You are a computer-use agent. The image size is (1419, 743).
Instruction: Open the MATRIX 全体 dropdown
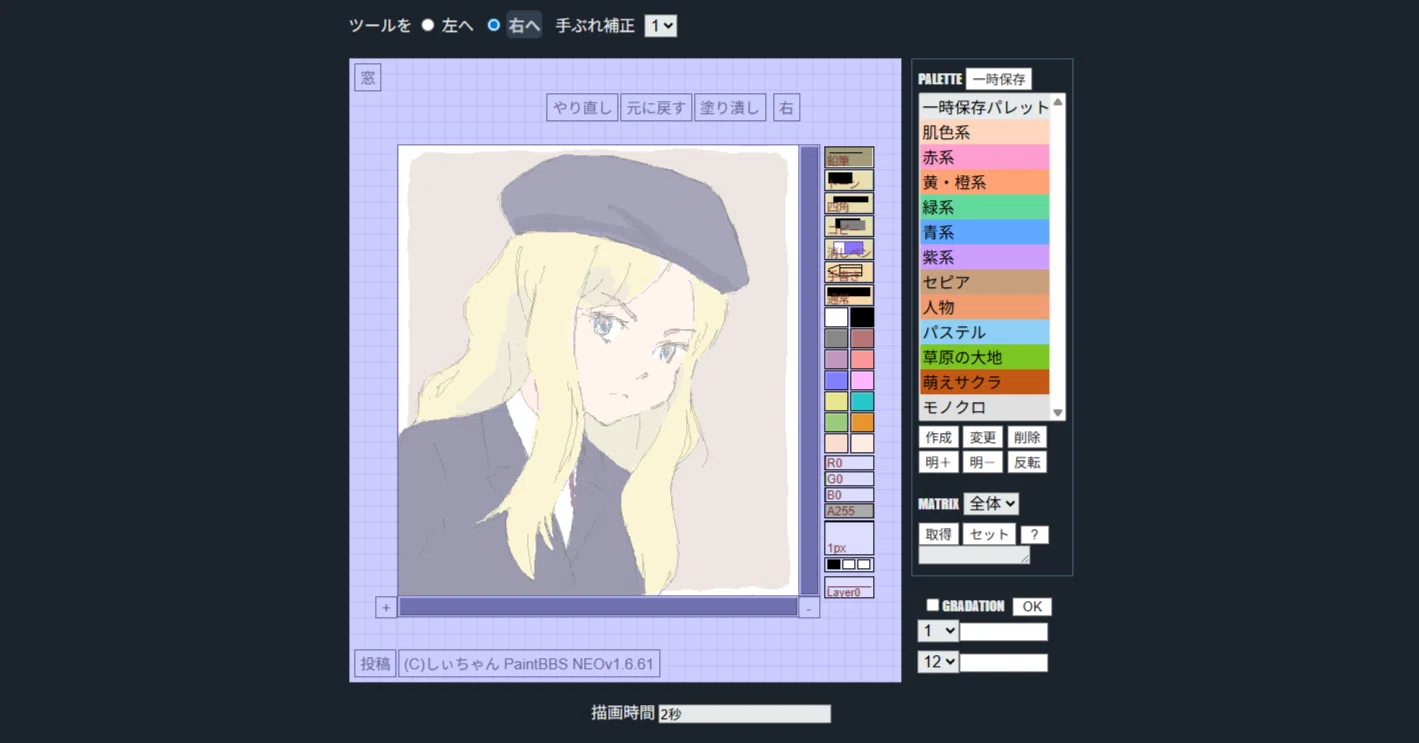991,504
